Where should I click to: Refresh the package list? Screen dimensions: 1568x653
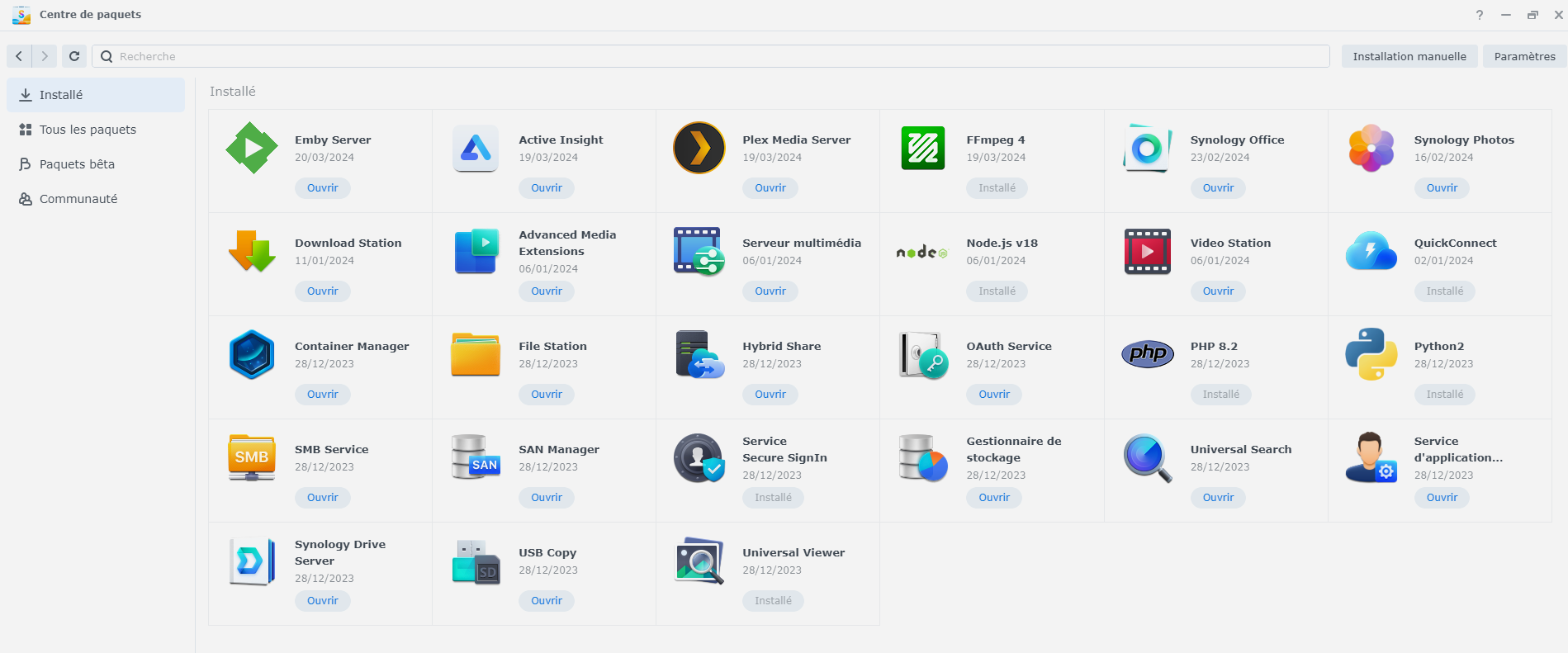(x=74, y=56)
